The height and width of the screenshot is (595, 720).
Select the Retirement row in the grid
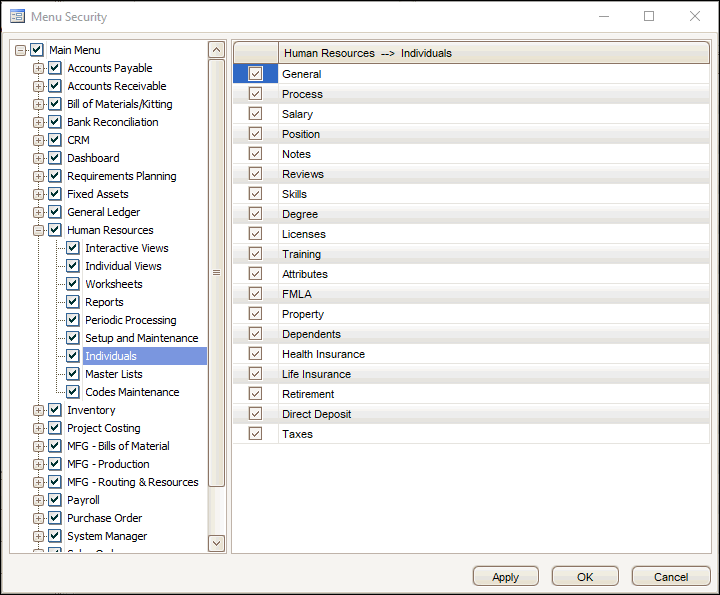(x=308, y=394)
